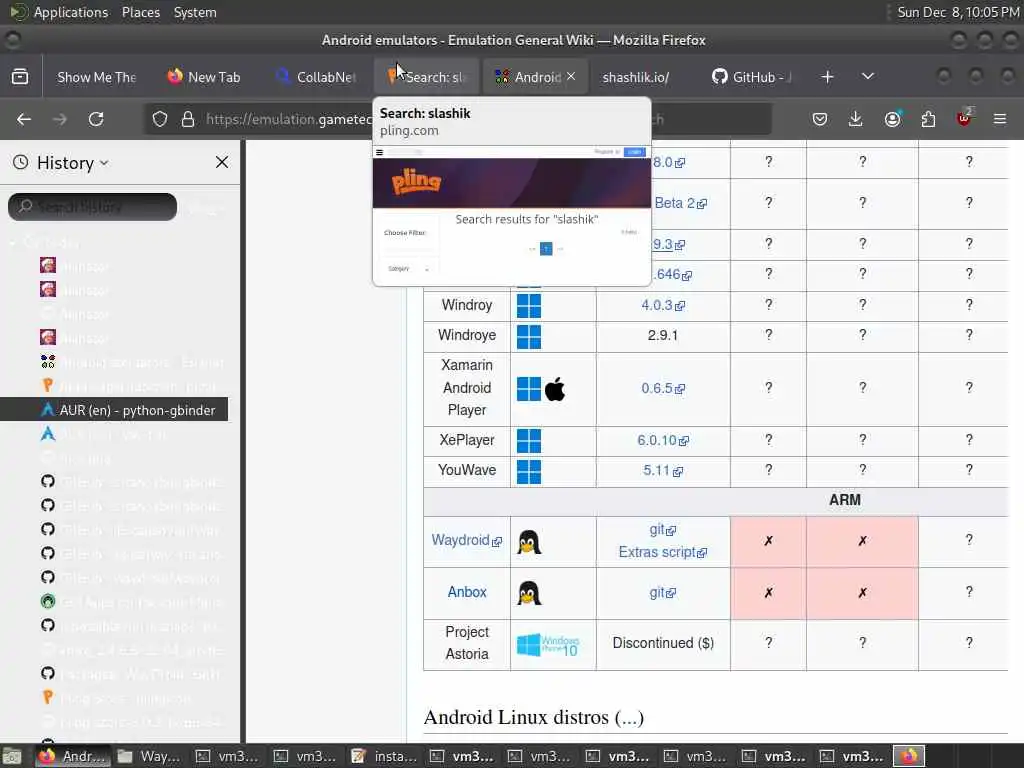
Task: Open the System menu
Action: pos(195,12)
